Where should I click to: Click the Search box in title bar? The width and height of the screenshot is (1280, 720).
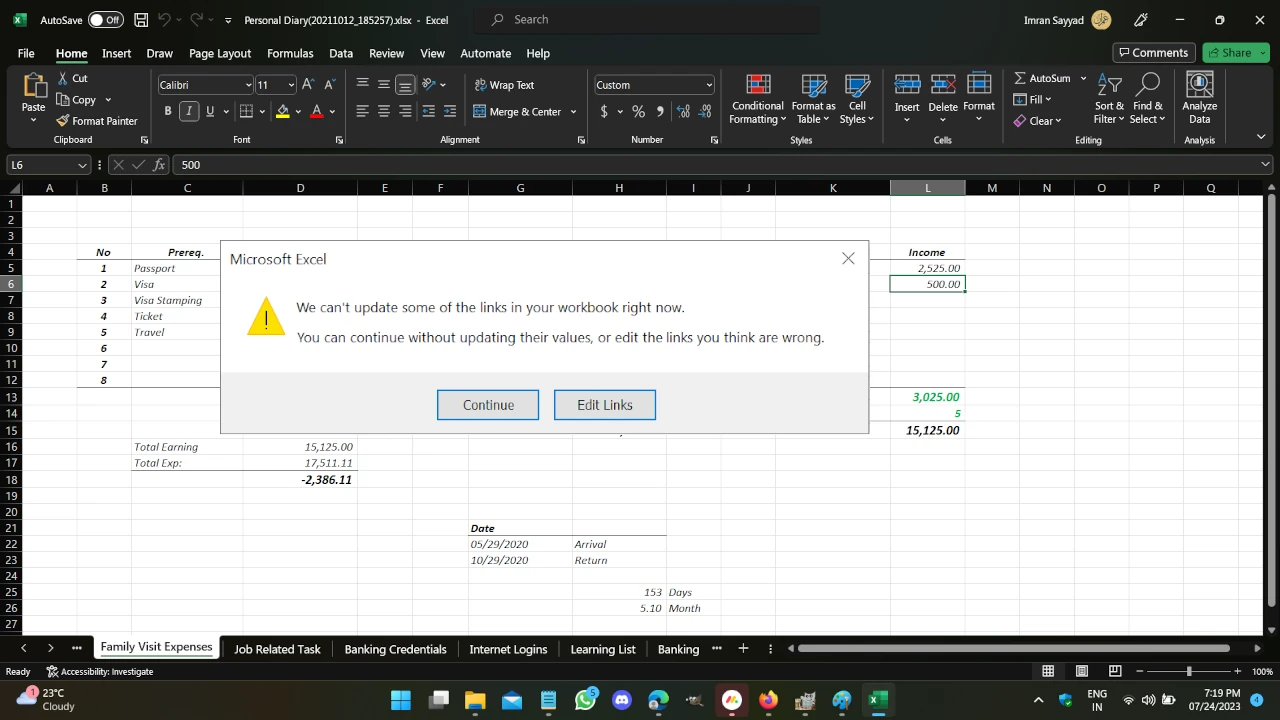(648, 20)
